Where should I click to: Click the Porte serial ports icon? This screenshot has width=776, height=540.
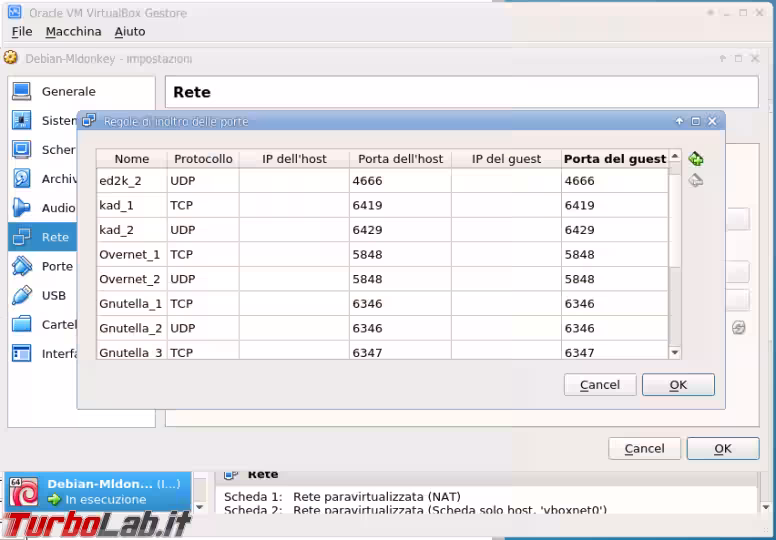22,266
